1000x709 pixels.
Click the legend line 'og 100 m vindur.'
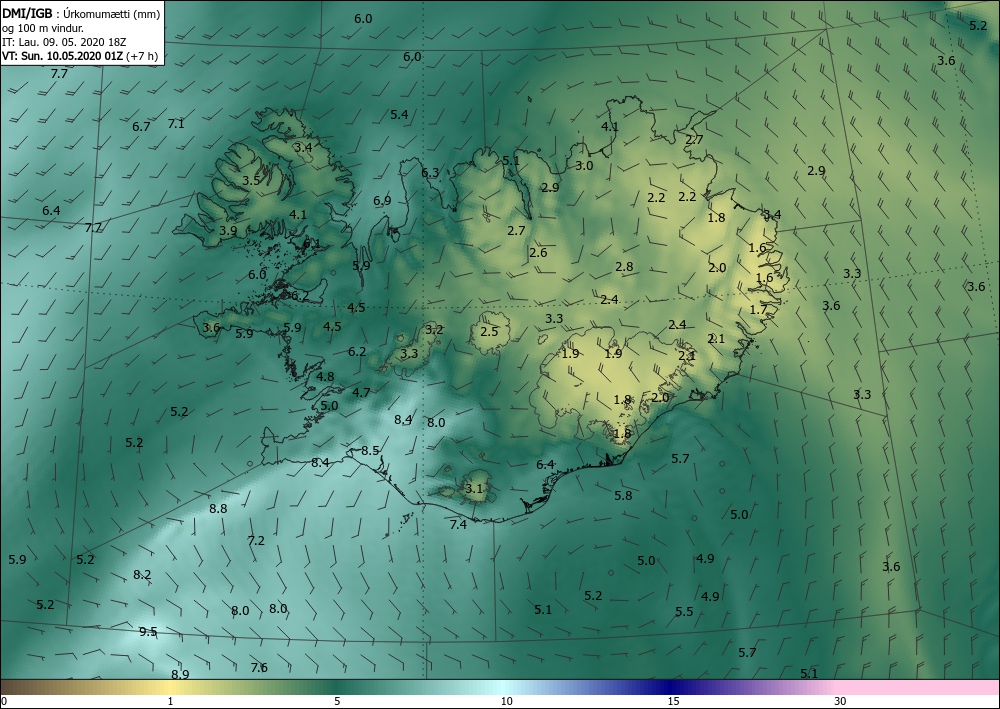tap(43, 28)
